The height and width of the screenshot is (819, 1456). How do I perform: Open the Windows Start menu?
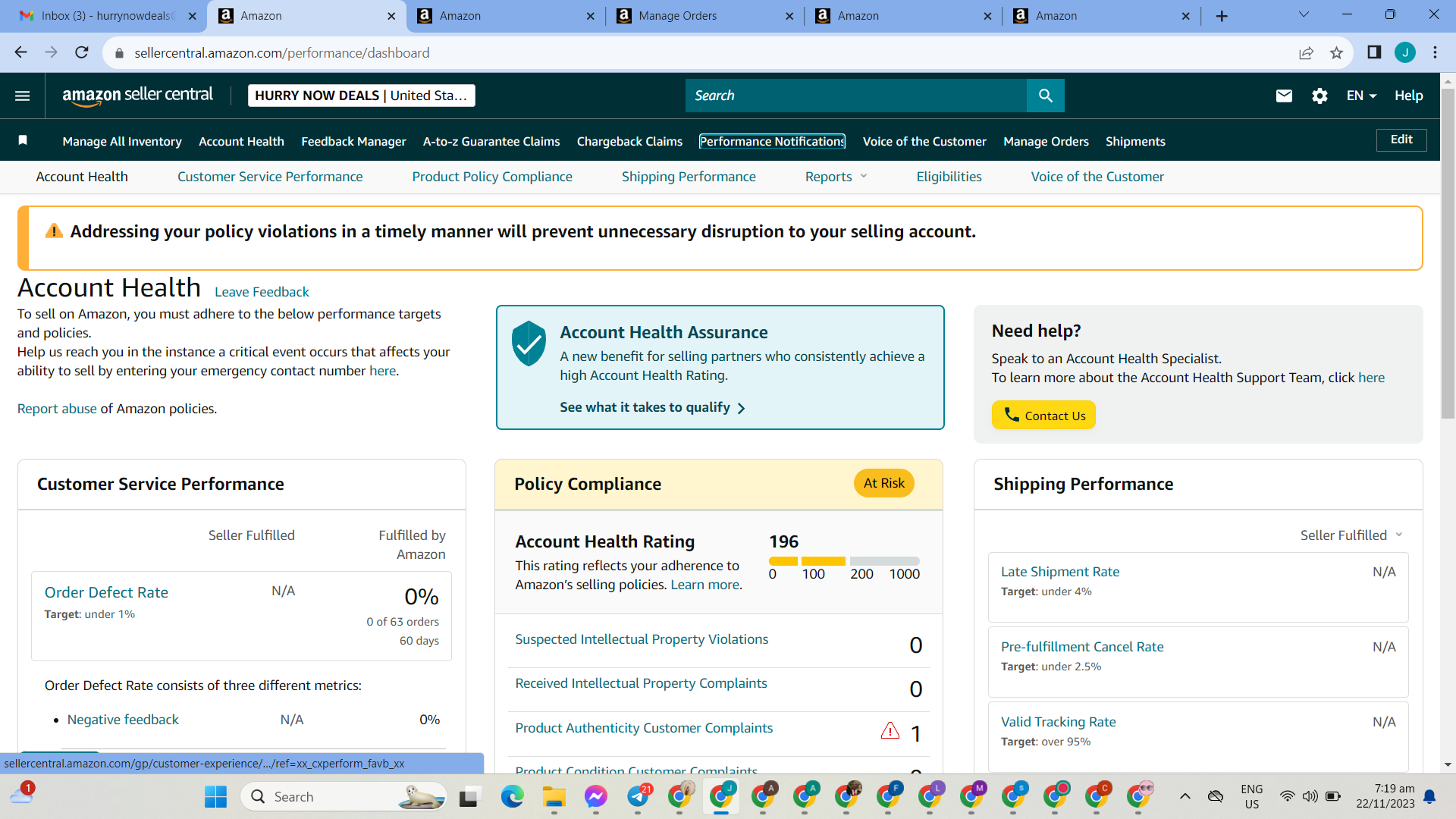(215, 796)
